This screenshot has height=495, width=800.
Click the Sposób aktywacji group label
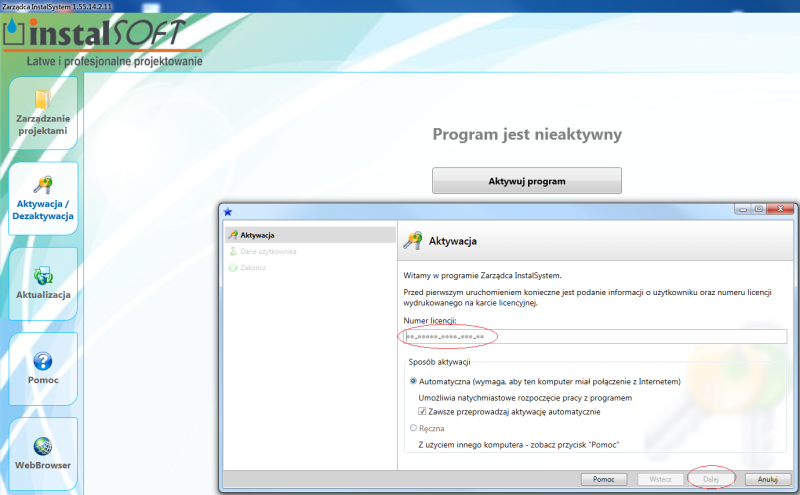(439, 362)
